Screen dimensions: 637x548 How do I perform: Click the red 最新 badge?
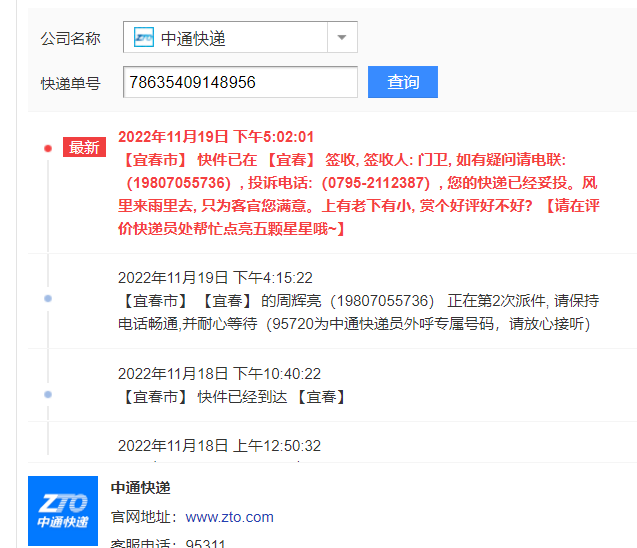(84, 147)
